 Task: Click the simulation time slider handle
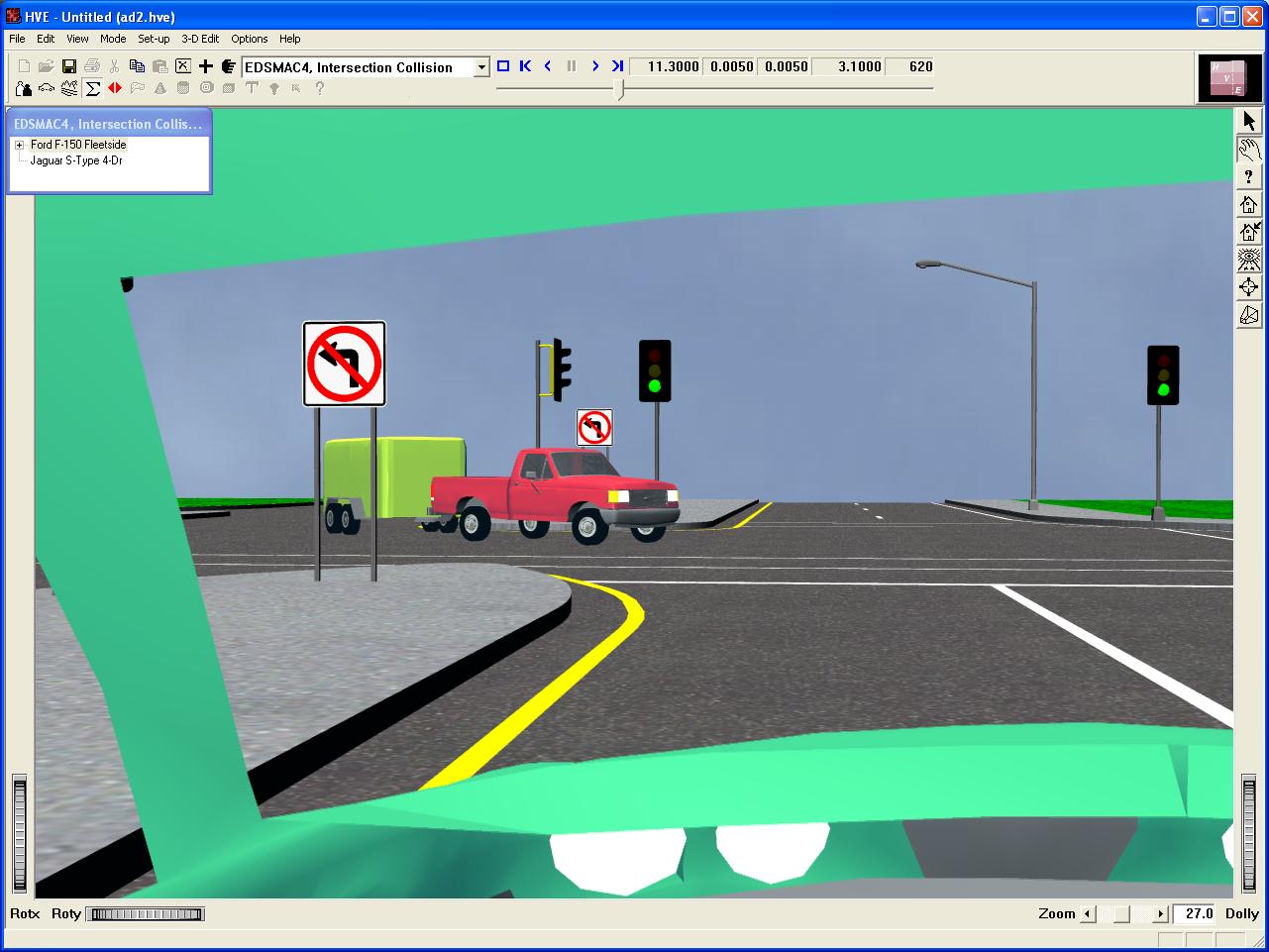(620, 89)
